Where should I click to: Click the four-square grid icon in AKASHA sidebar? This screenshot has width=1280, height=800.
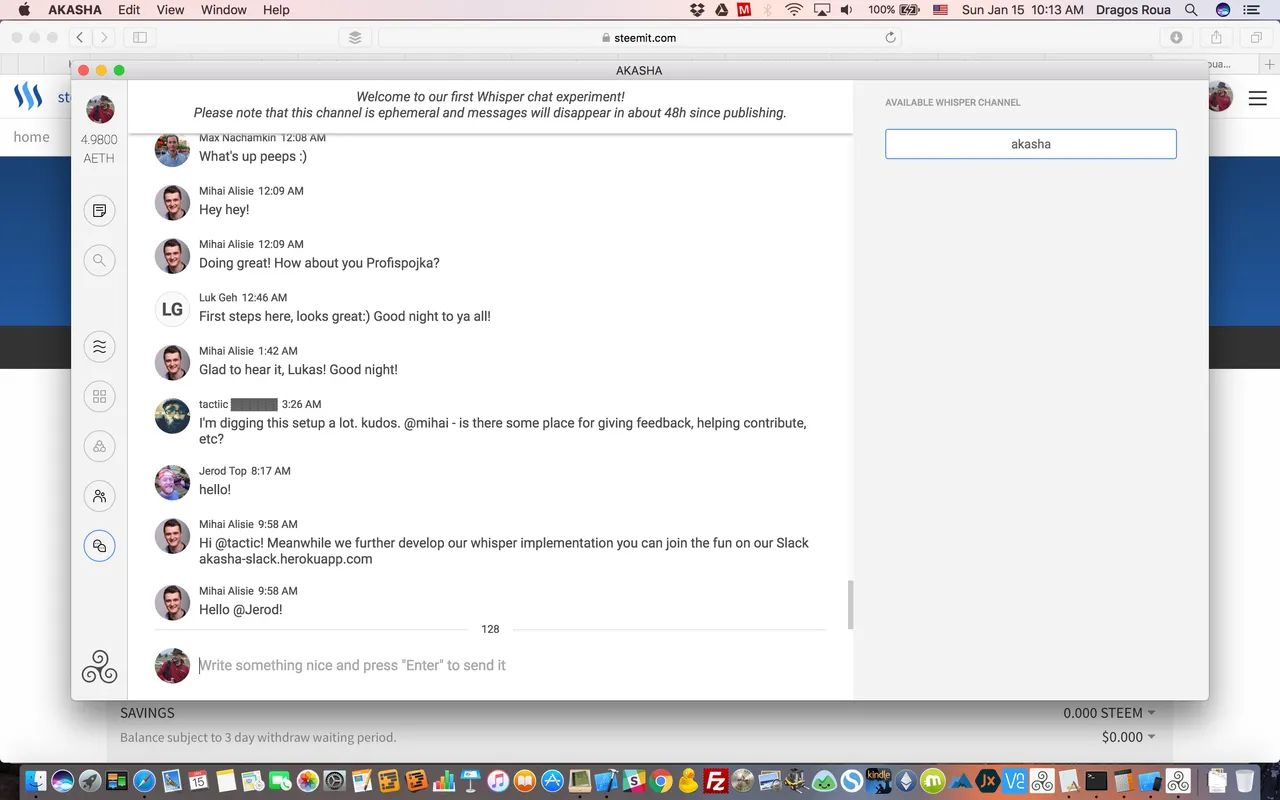point(99,397)
